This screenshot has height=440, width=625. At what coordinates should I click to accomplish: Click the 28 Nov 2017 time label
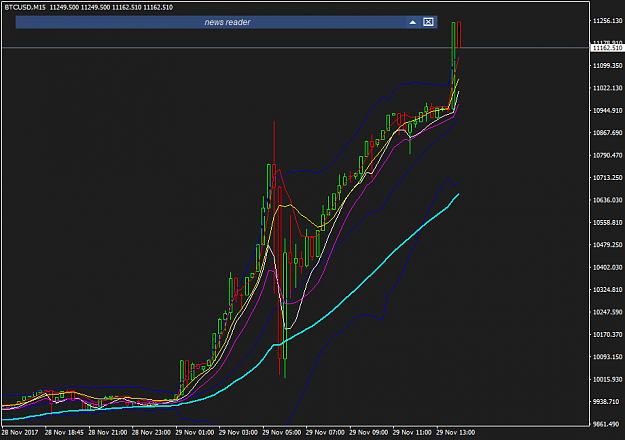(x=20, y=432)
